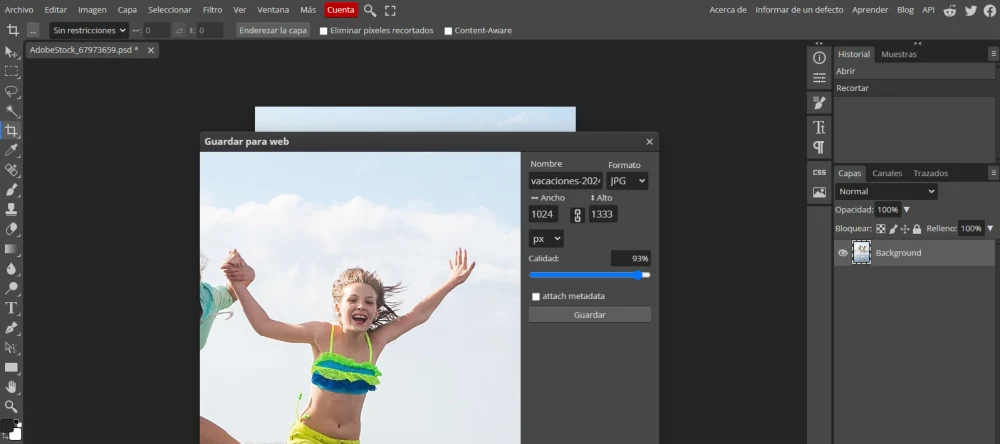This screenshot has width=1000, height=444.
Task: Switch to the Canales tab
Action: (886, 173)
